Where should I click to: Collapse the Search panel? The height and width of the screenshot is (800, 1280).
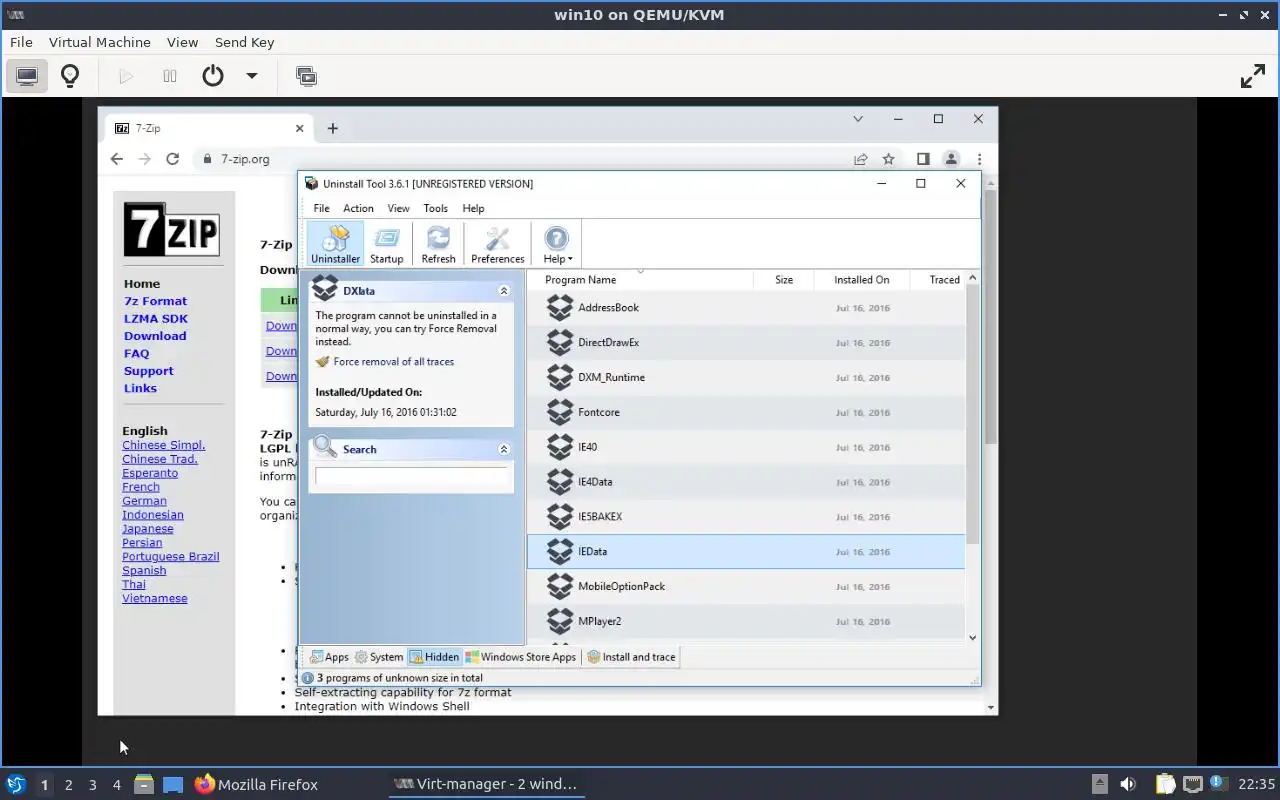pos(504,449)
